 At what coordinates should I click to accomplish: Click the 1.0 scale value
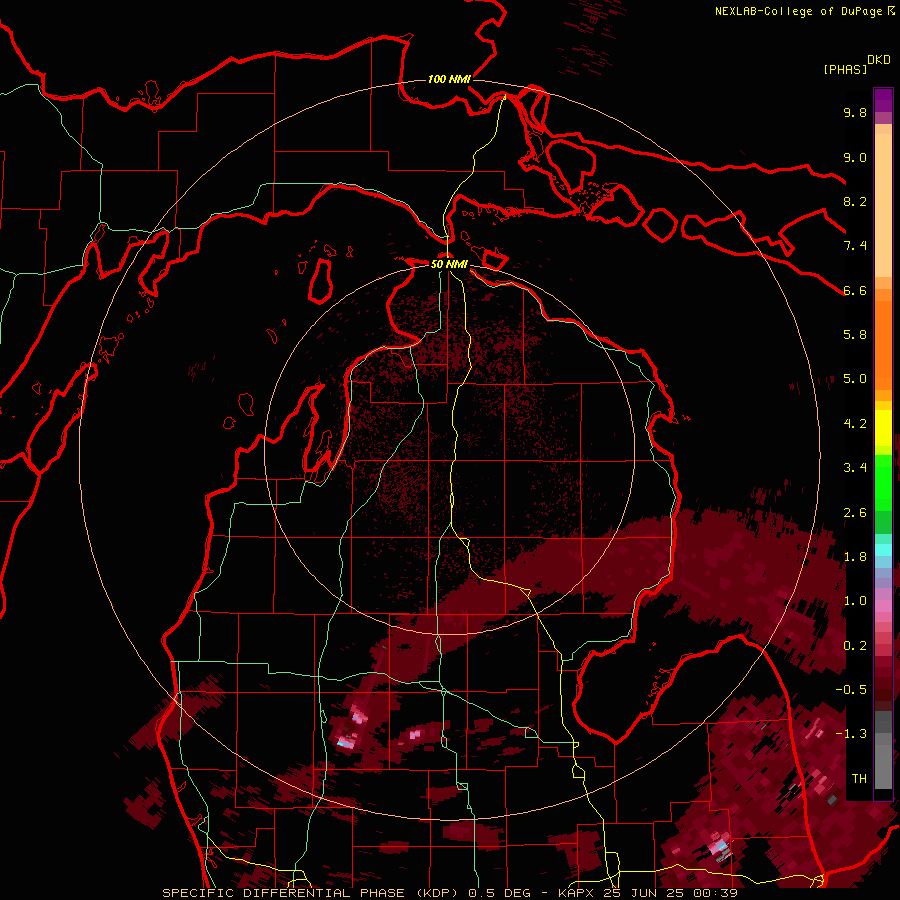coord(855,601)
